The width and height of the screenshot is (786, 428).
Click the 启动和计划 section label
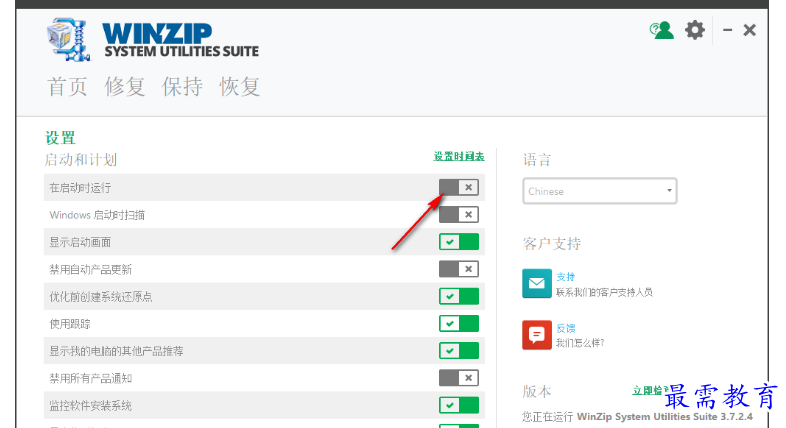tap(81, 160)
